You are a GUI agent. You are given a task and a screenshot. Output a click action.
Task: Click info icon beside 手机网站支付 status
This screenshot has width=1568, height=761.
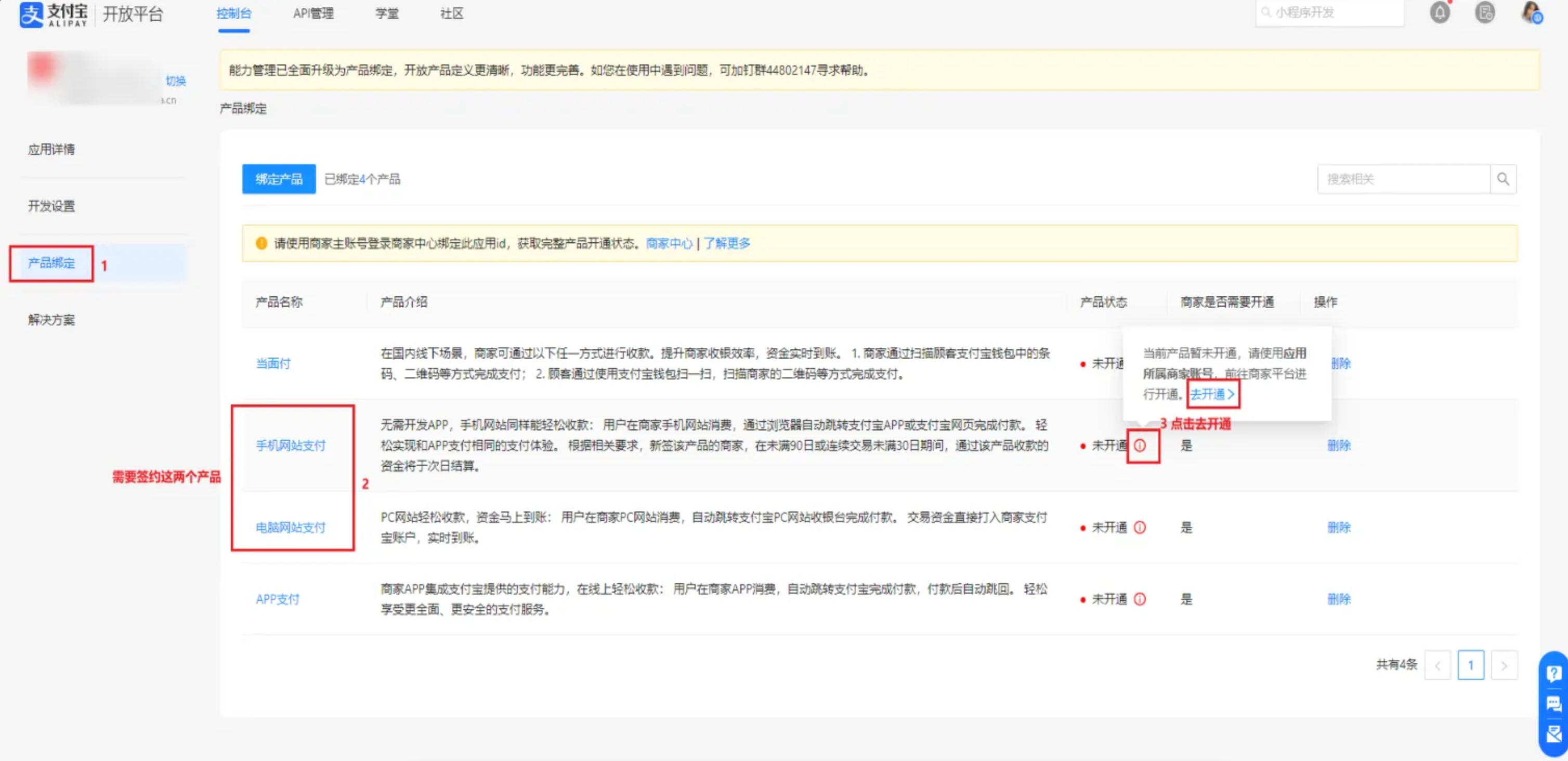1140,445
